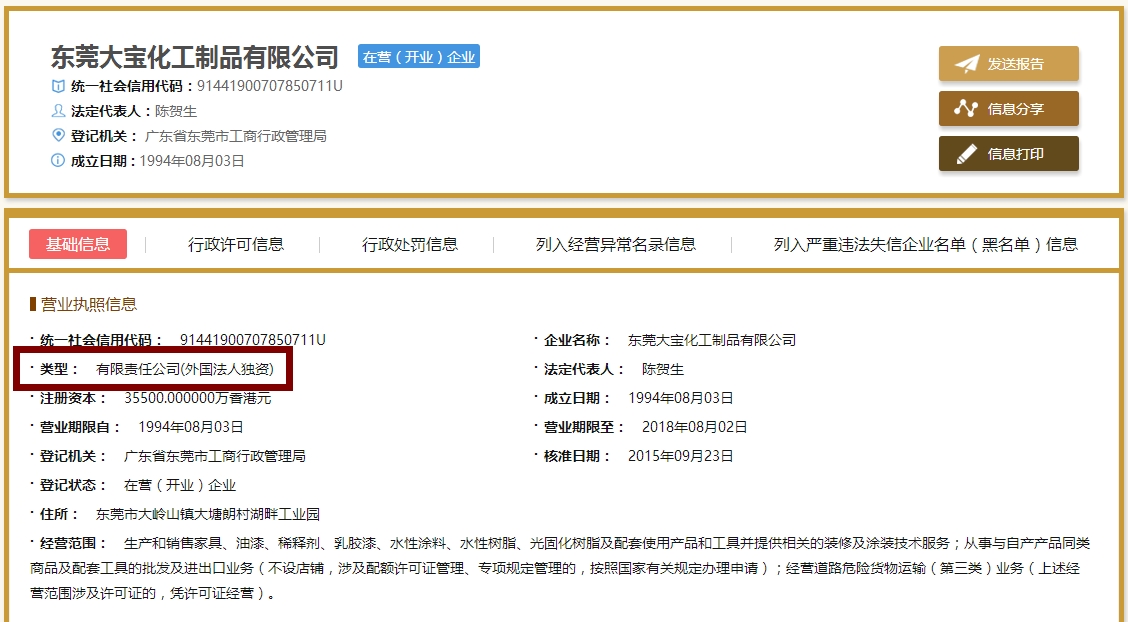
Task: View the 列入严重违法失信企业名单（黑名单）信息 tab
Action: tap(926, 244)
